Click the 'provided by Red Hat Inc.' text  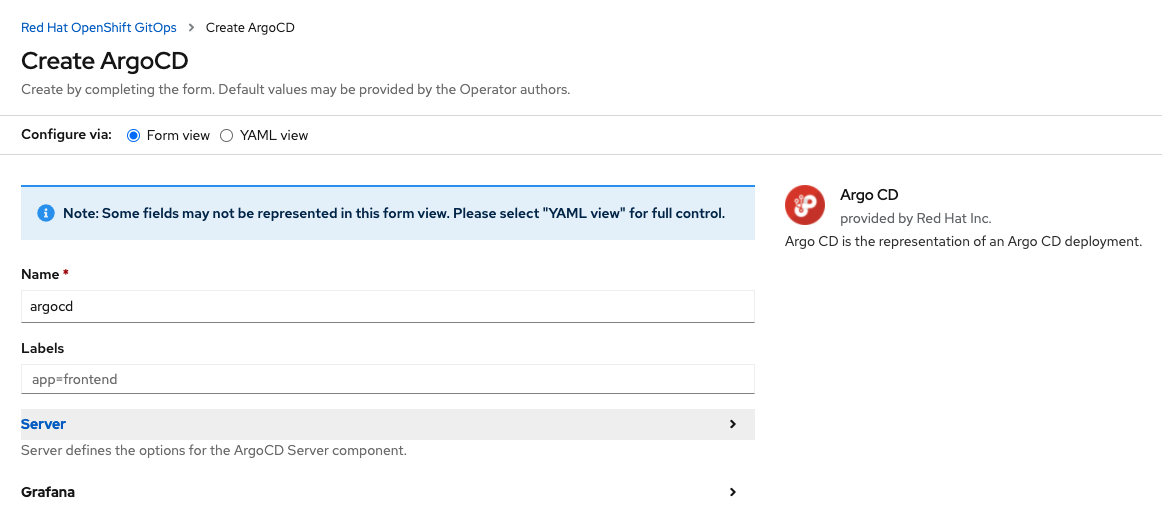(x=915, y=217)
